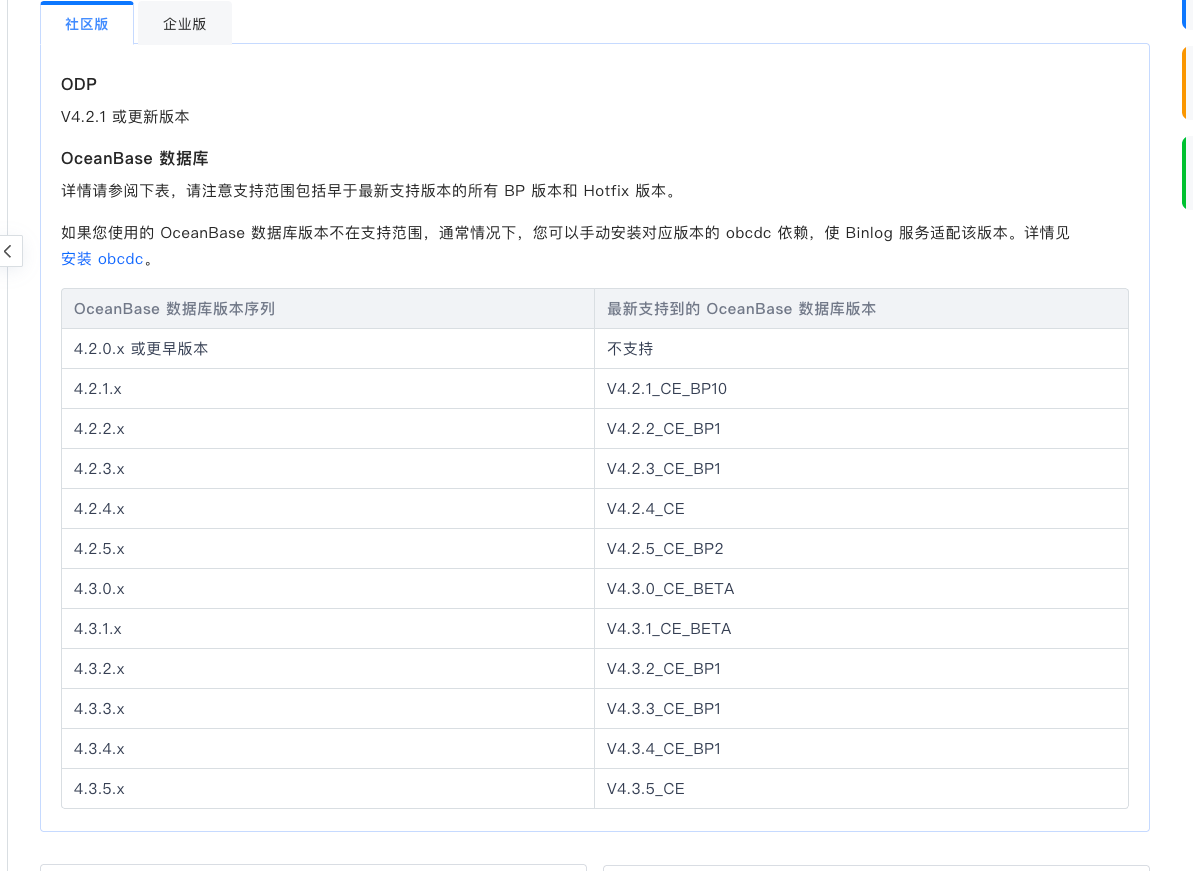Image resolution: width=1193 pixels, height=871 pixels.
Task: Select the V4.2.1_CE_BP10 cell
Action: [861, 389]
